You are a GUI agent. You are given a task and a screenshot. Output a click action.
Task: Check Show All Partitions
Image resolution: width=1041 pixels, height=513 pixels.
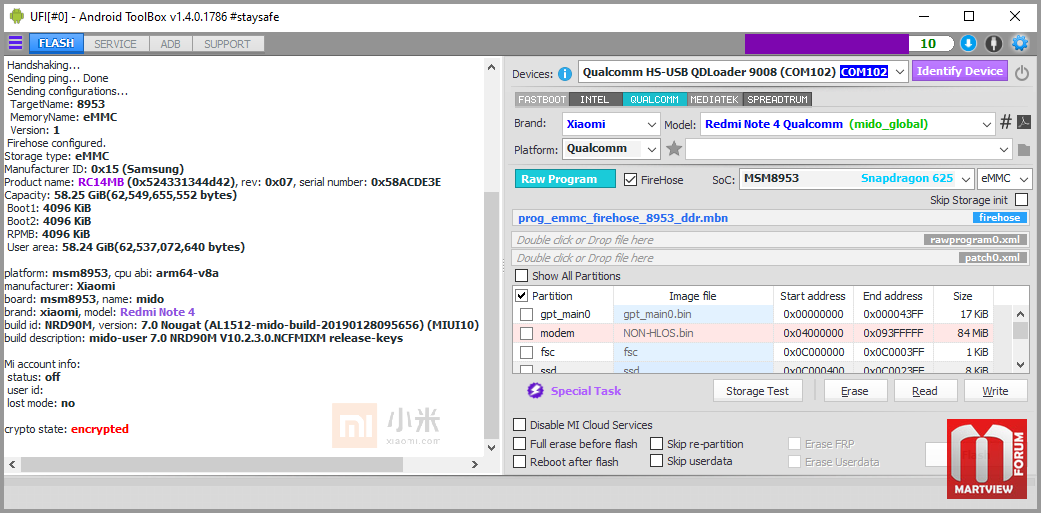(x=522, y=275)
